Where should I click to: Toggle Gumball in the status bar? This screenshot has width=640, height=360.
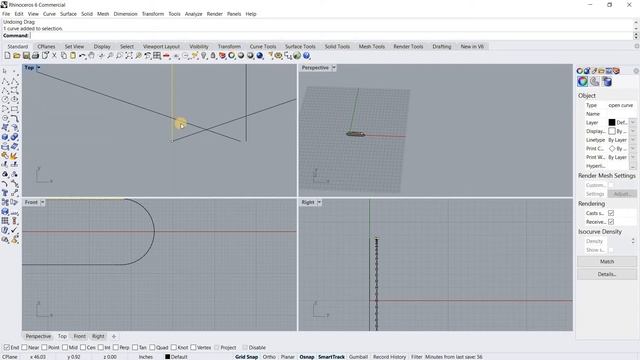358,357
